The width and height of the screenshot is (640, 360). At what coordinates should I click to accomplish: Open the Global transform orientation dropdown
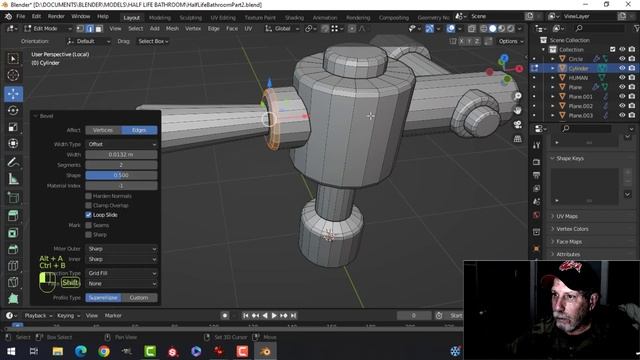[282, 29]
